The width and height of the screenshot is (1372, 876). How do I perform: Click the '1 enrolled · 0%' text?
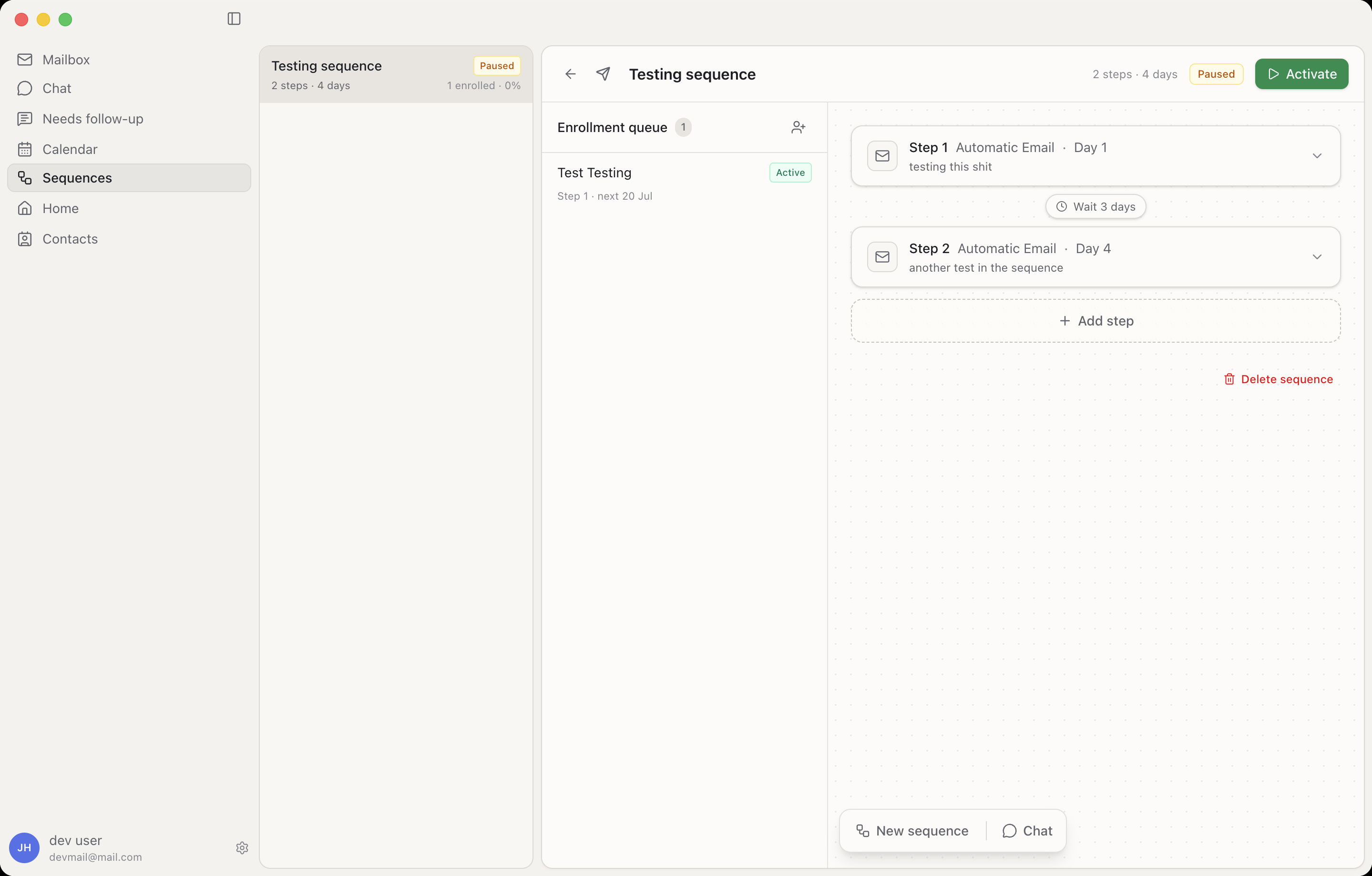pos(483,85)
